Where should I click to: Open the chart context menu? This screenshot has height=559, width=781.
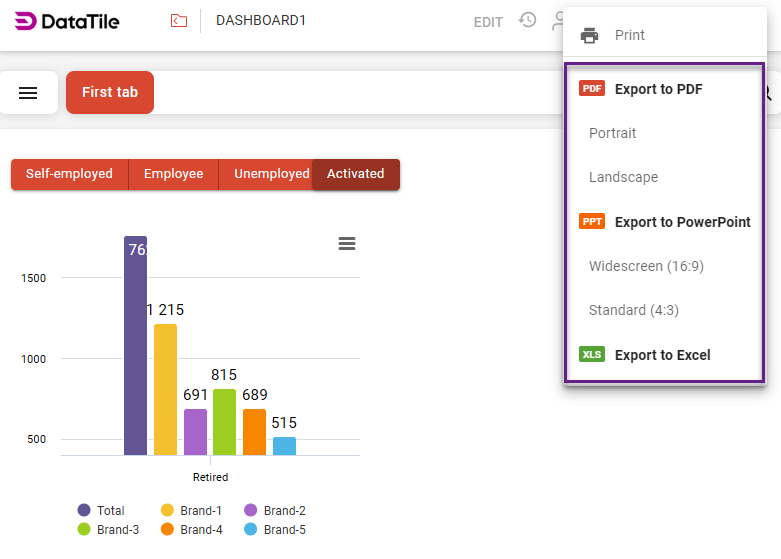[347, 244]
